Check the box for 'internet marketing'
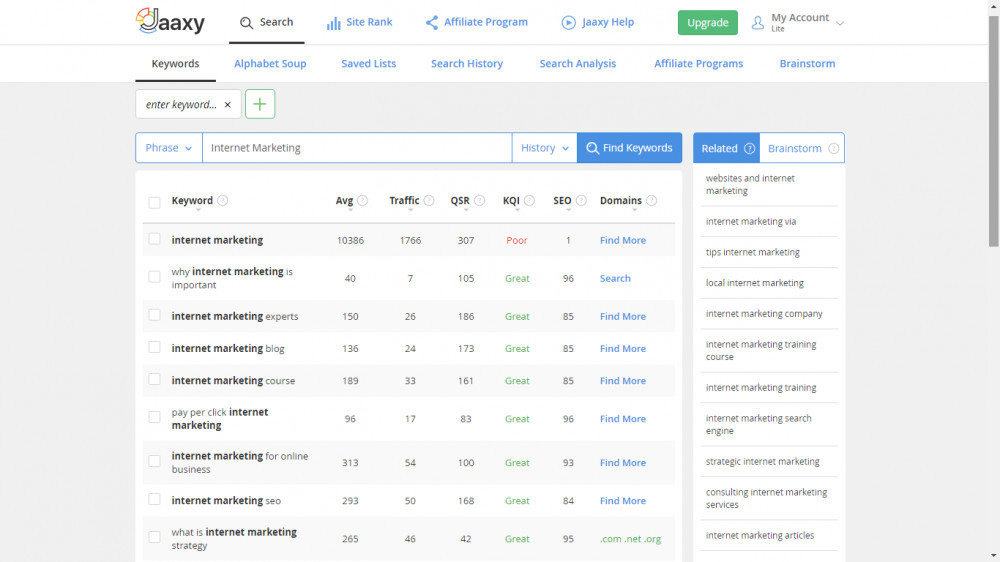 pyautogui.click(x=154, y=239)
